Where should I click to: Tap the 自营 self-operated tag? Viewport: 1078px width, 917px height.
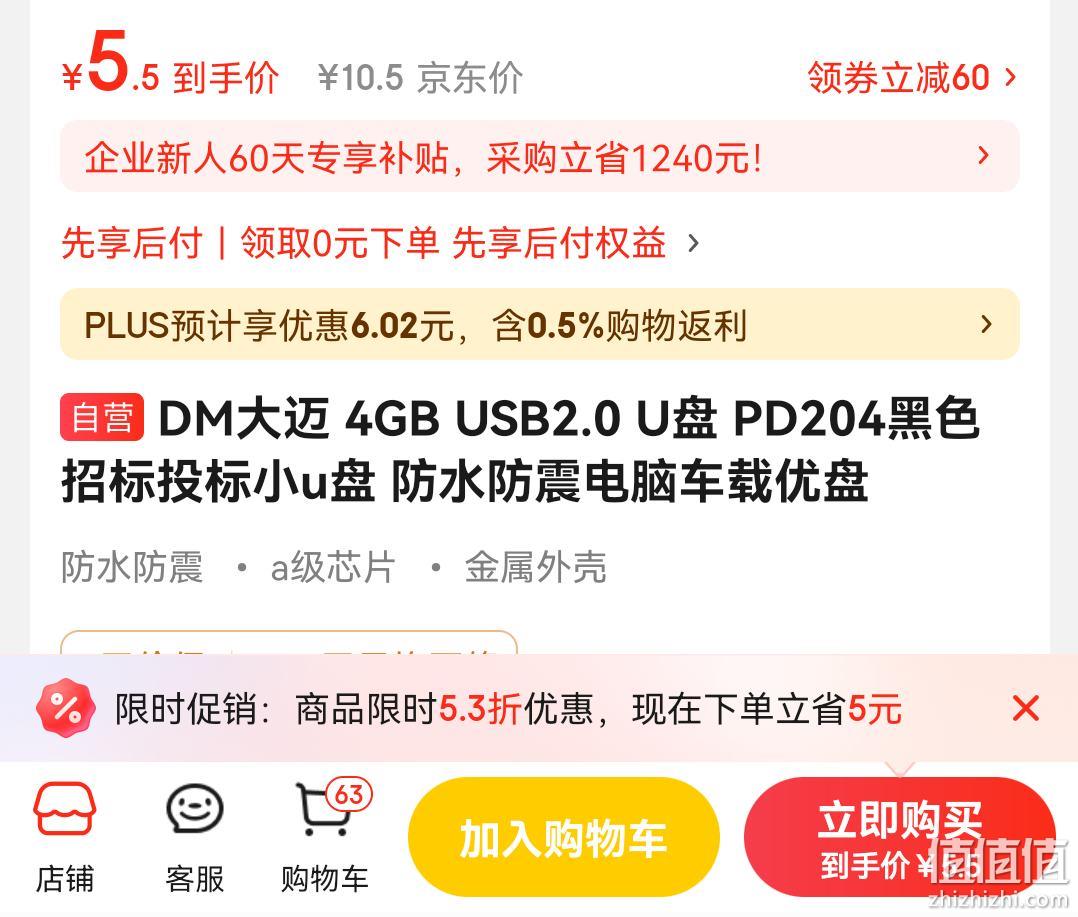point(102,417)
